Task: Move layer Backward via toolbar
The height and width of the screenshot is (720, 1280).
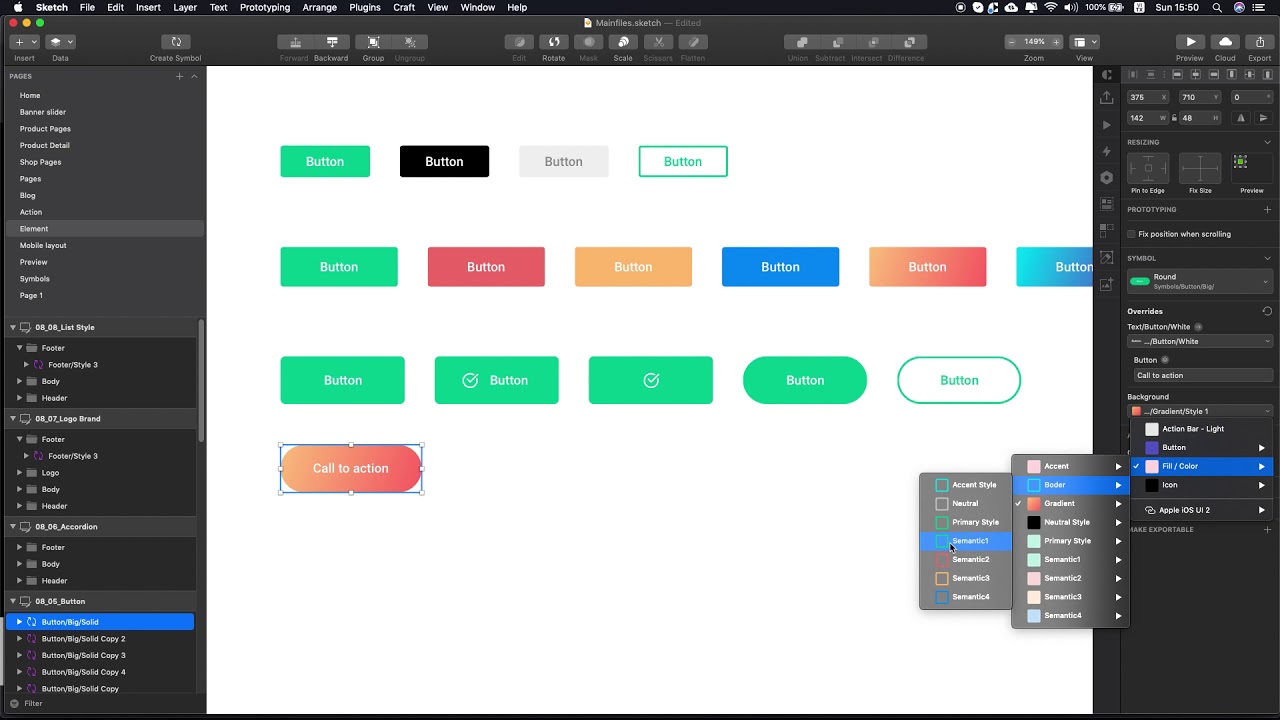Action: (x=332, y=42)
